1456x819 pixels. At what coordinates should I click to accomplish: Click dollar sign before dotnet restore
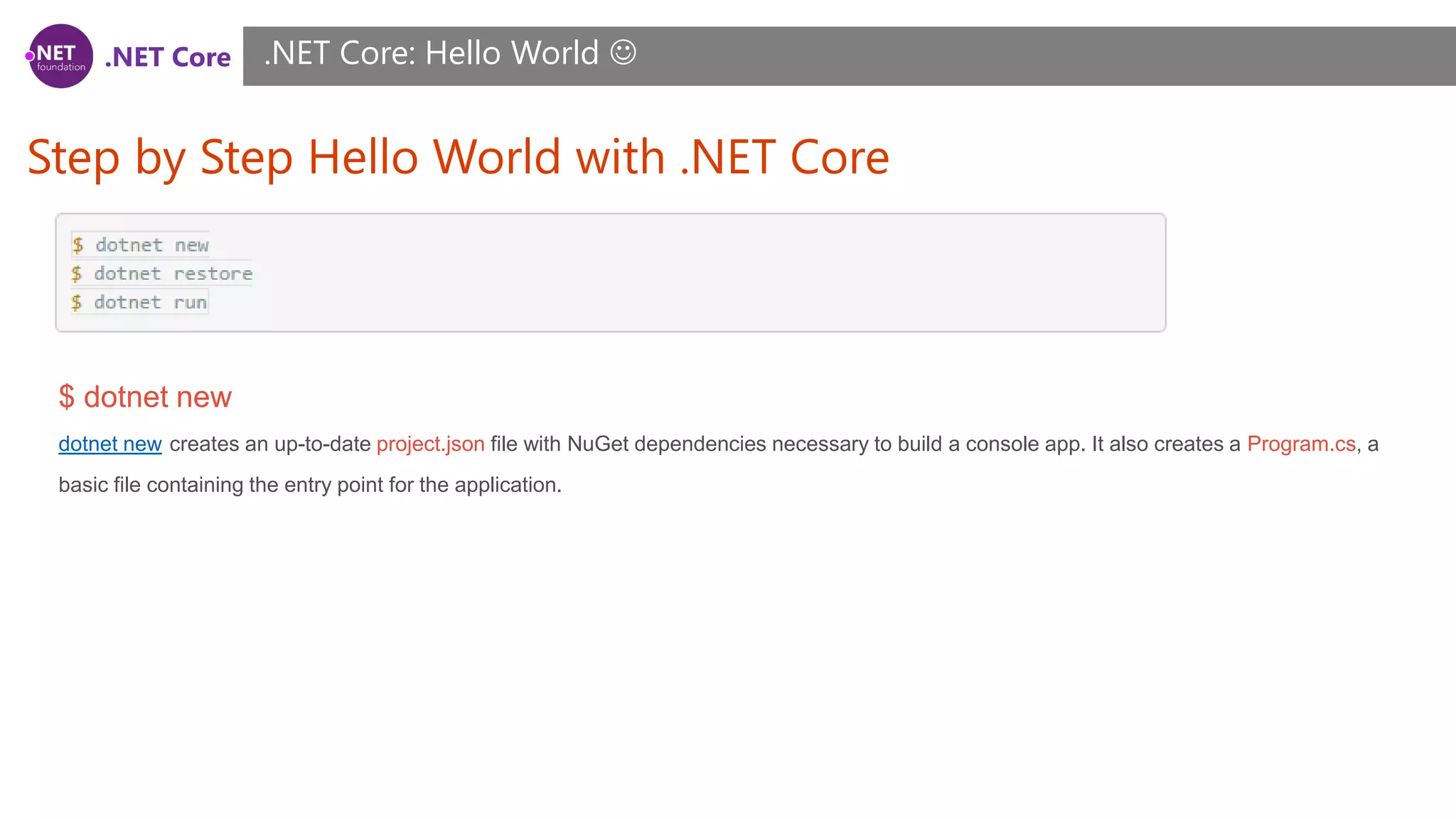(x=77, y=274)
